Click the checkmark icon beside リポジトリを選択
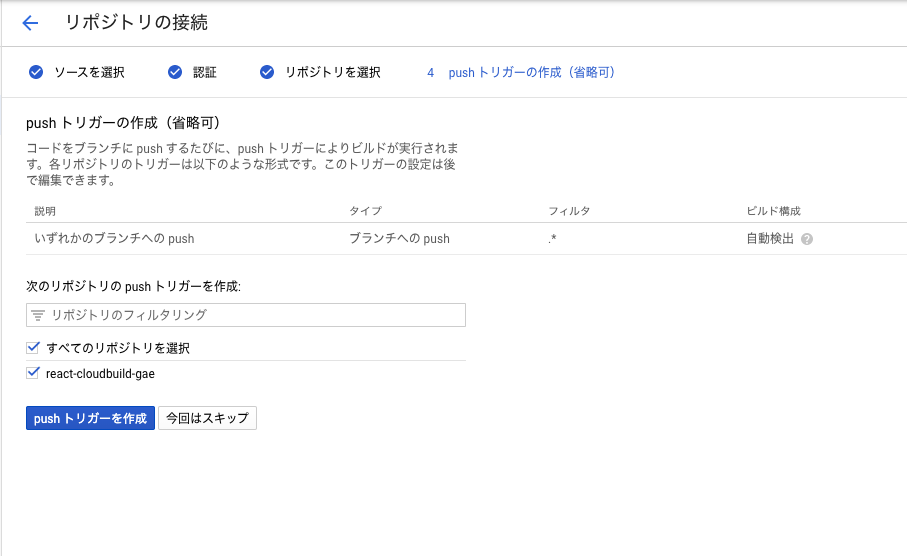Image resolution: width=907 pixels, height=556 pixels. 267,72
